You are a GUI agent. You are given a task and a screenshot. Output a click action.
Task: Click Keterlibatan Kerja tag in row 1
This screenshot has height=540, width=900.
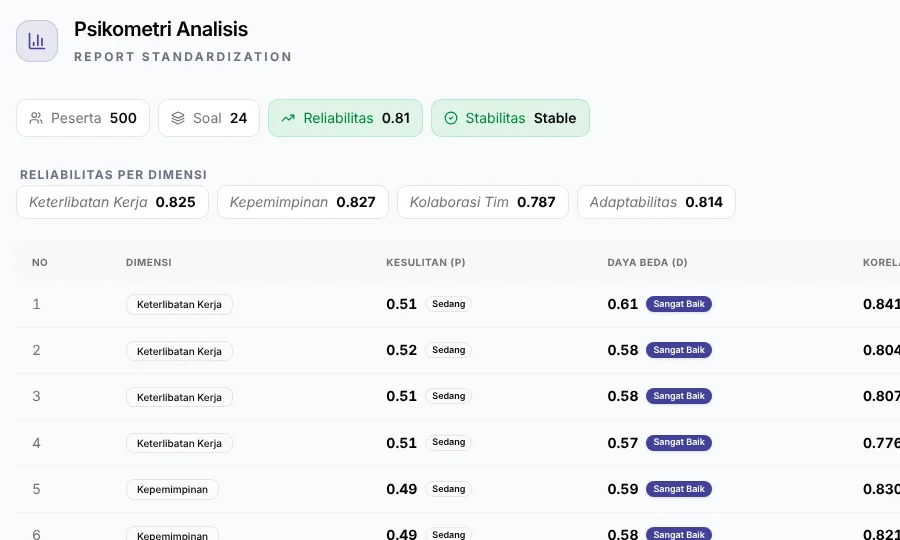click(179, 305)
